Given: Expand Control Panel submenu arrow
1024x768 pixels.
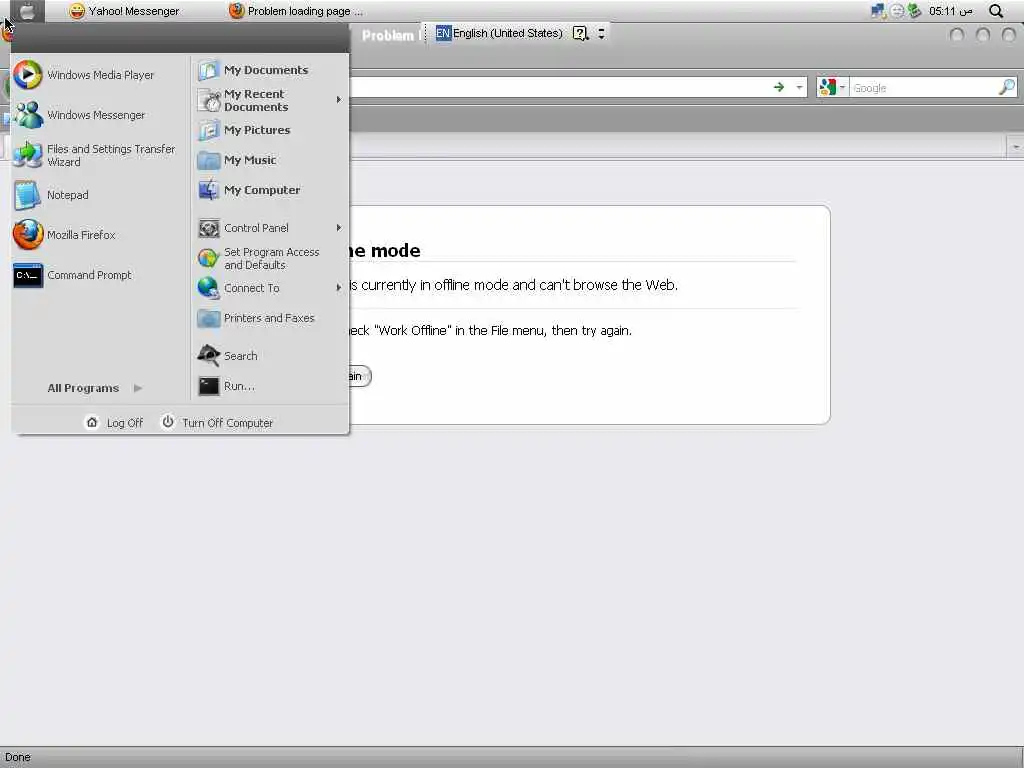Looking at the screenshot, I should (338, 228).
